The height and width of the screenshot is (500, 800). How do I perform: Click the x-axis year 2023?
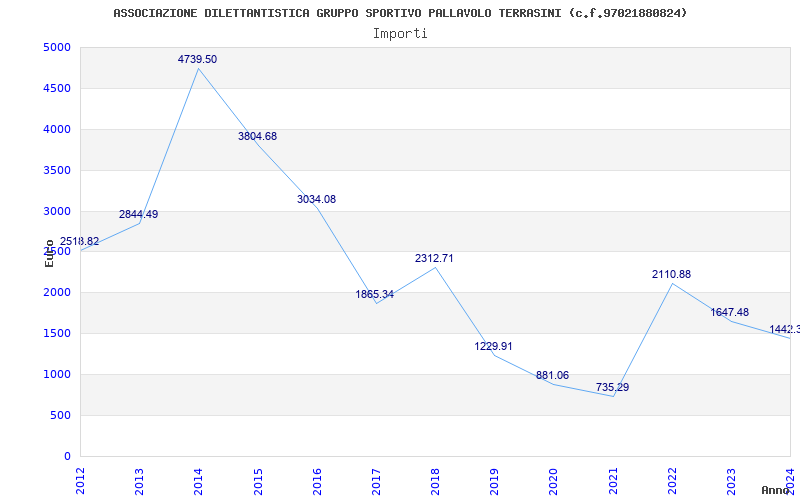click(732, 481)
